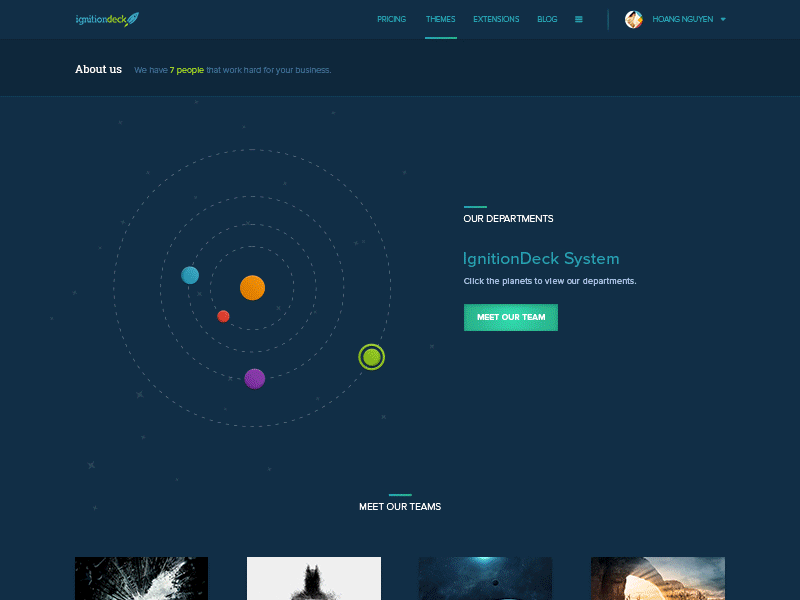Click the purple planet in the solar system
The image size is (800, 600).
point(254,378)
